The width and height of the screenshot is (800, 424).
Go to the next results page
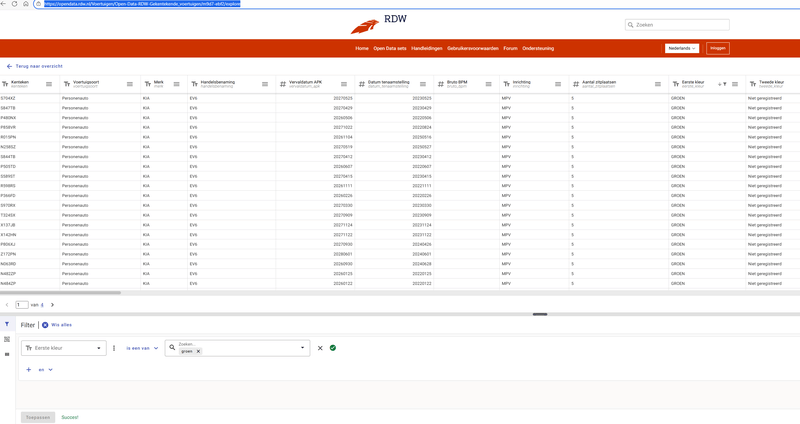(52, 305)
